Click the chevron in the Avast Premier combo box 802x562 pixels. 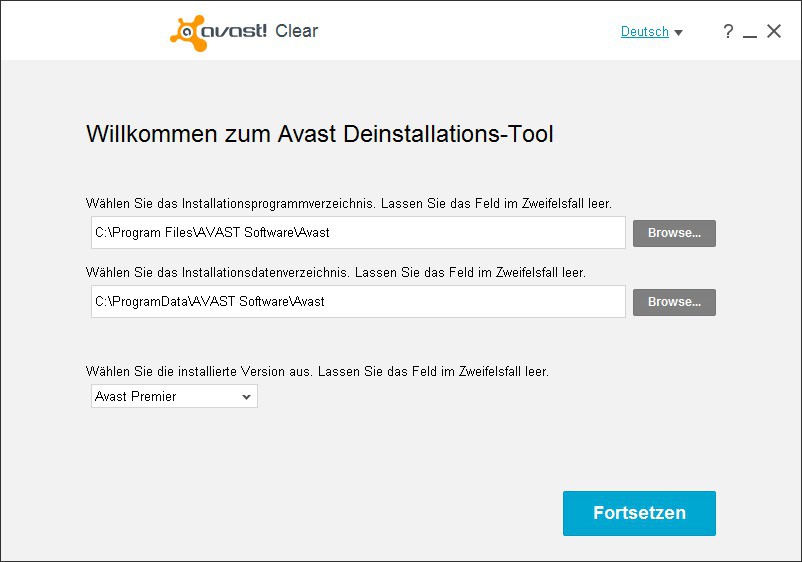(x=246, y=397)
